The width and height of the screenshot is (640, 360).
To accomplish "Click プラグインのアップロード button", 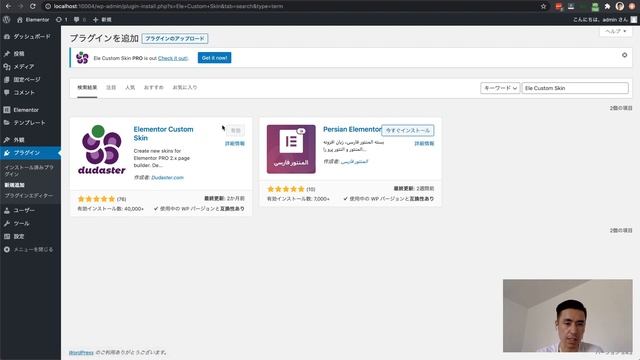I will pyautogui.click(x=175, y=38).
